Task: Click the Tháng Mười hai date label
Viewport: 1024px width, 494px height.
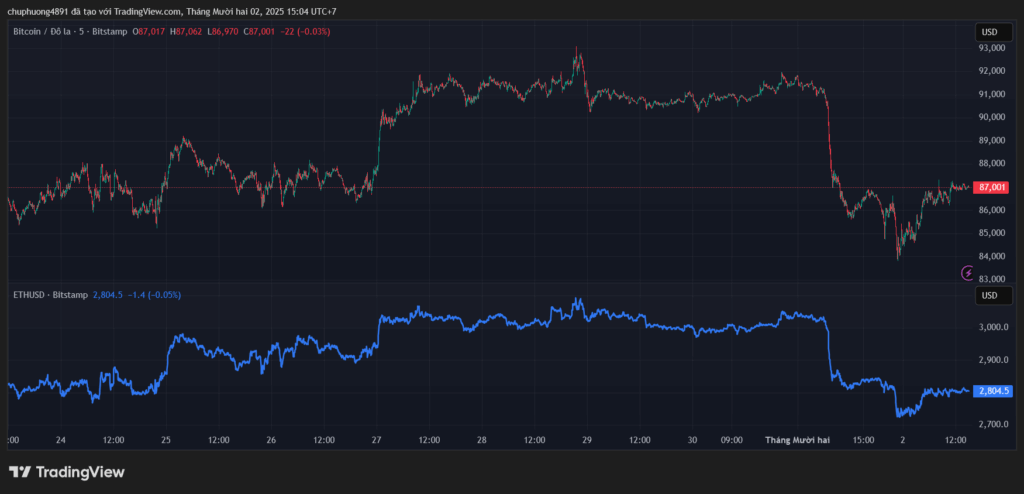Action: pyautogui.click(x=797, y=440)
